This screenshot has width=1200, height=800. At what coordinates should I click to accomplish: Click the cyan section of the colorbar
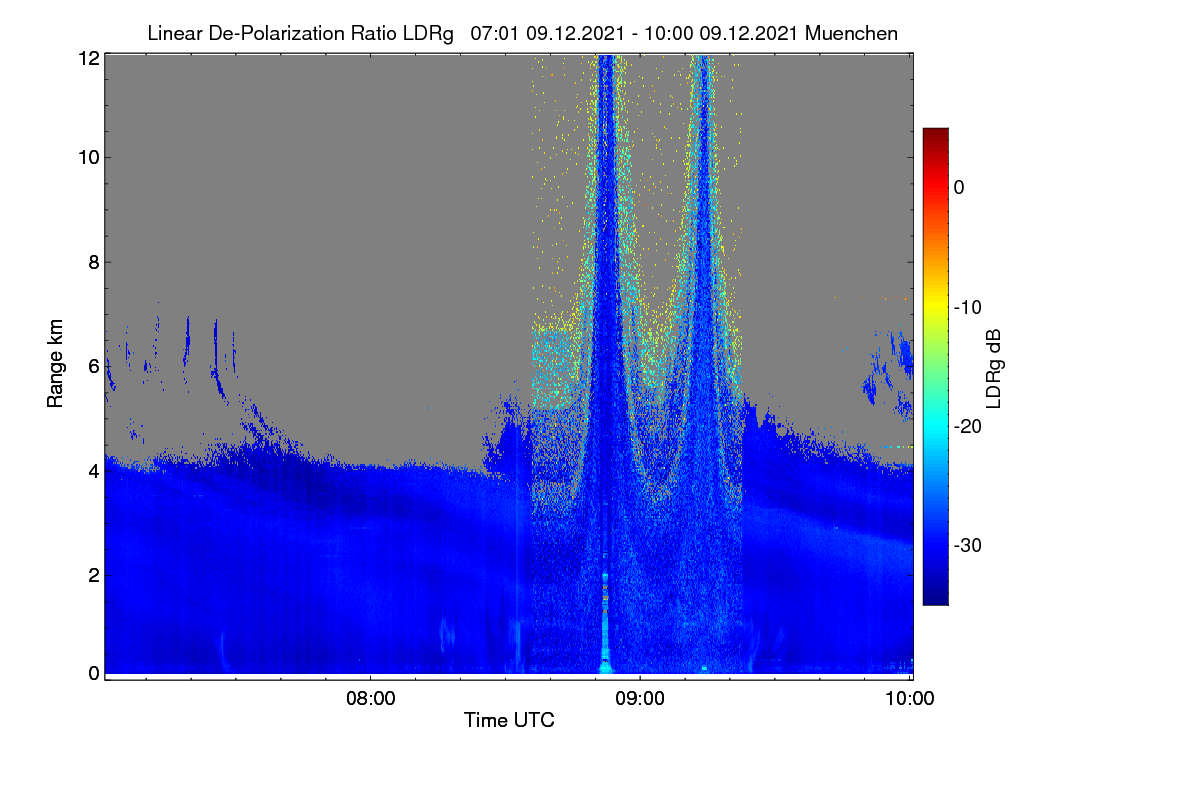(935, 427)
